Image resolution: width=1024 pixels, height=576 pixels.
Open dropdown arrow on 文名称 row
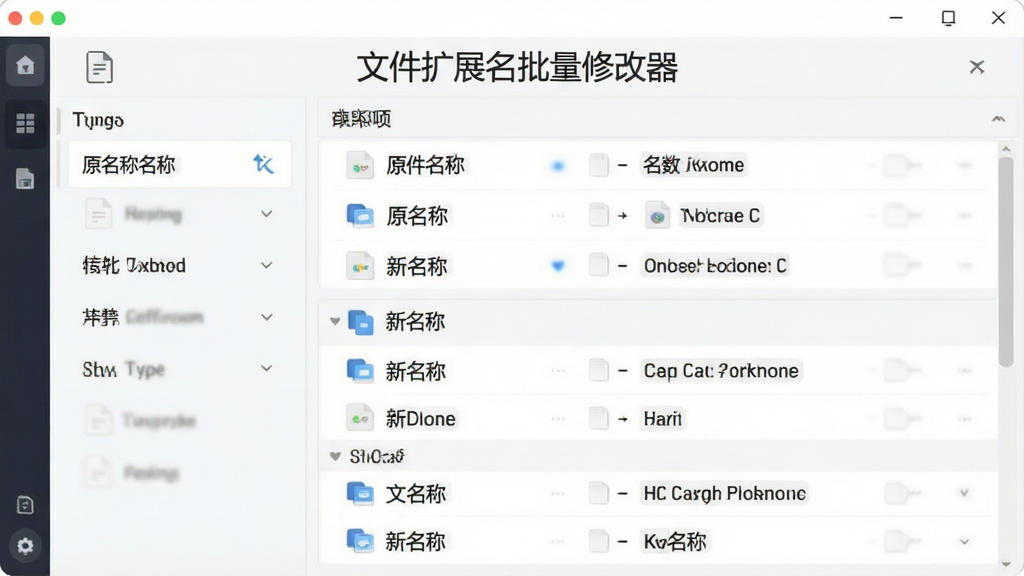coord(964,493)
